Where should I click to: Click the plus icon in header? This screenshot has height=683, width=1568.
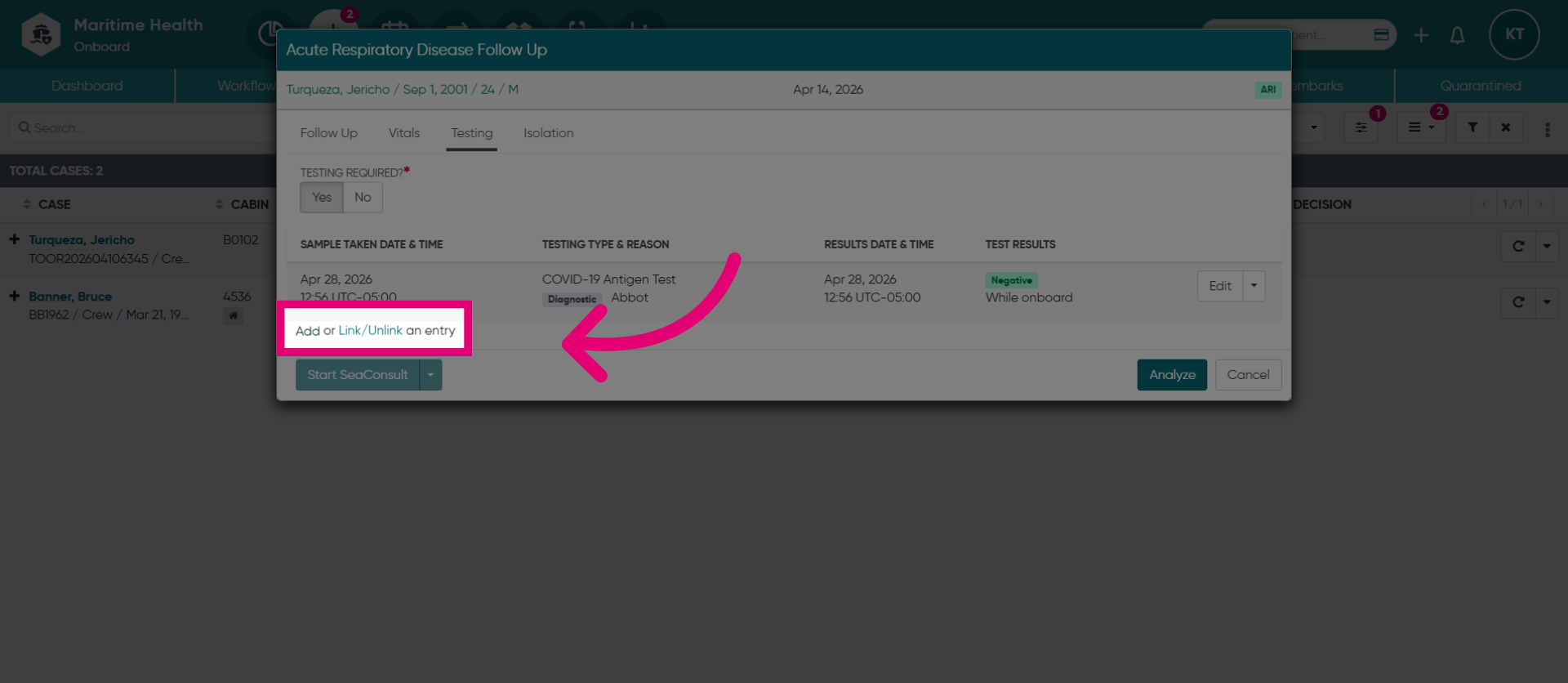pyautogui.click(x=1421, y=34)
